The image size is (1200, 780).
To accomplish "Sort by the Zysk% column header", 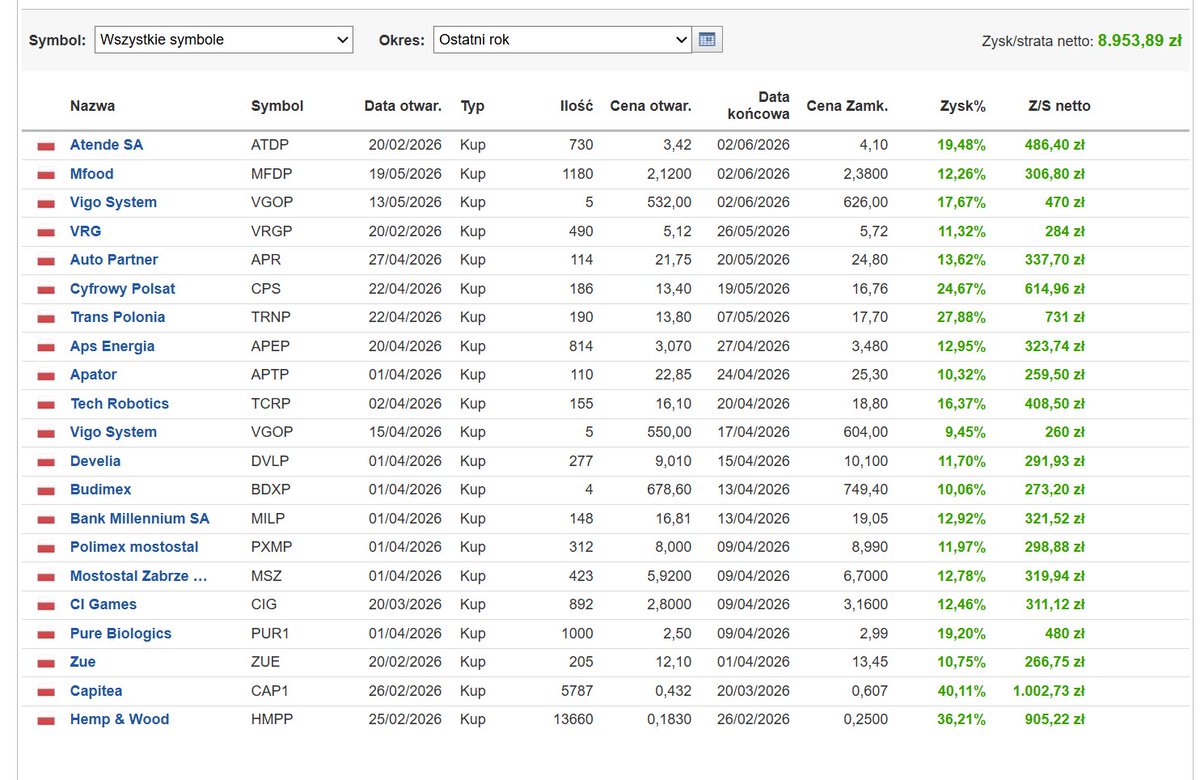I will point(963,105).
